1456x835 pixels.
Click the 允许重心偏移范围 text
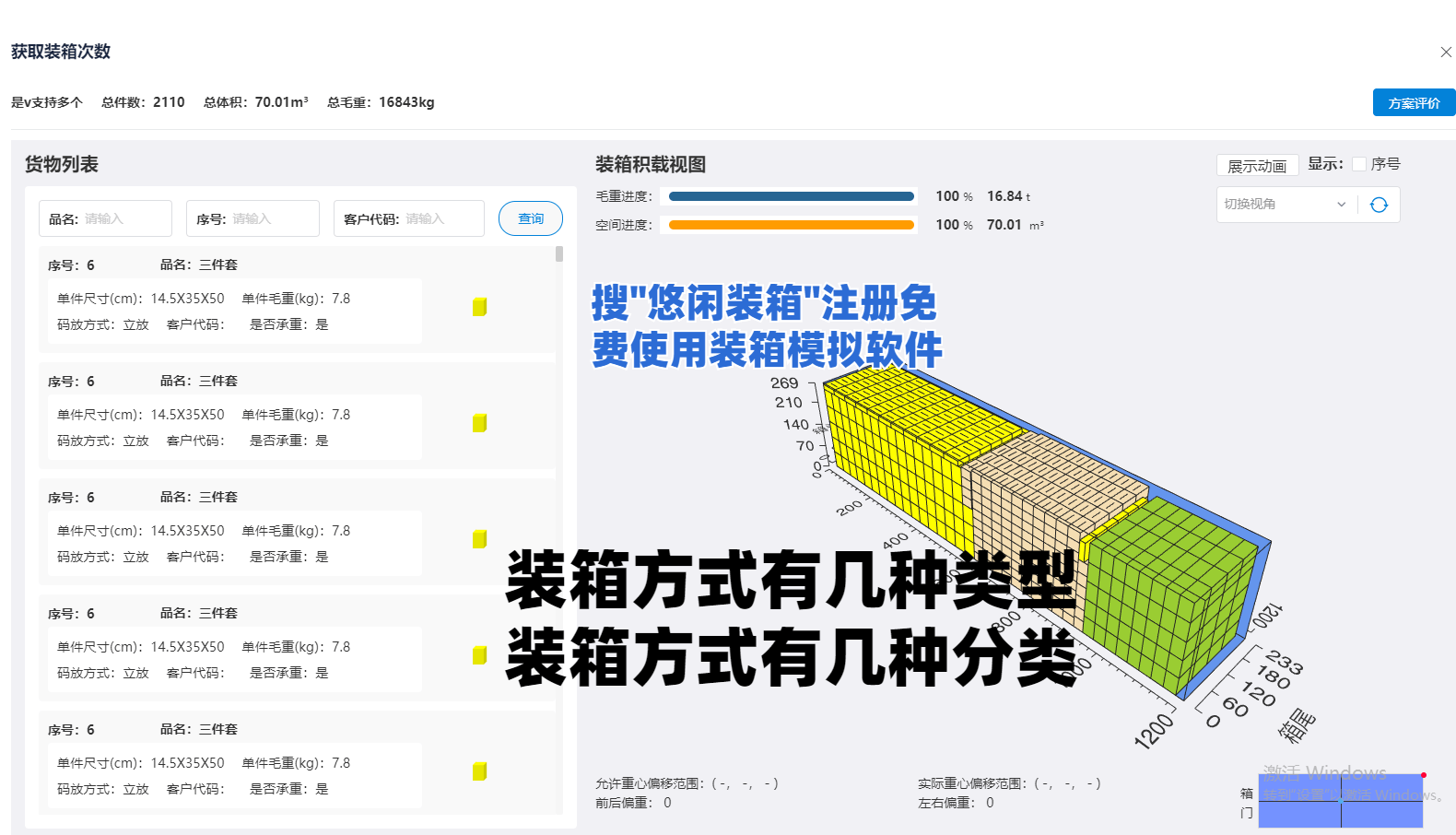(687, 783)
